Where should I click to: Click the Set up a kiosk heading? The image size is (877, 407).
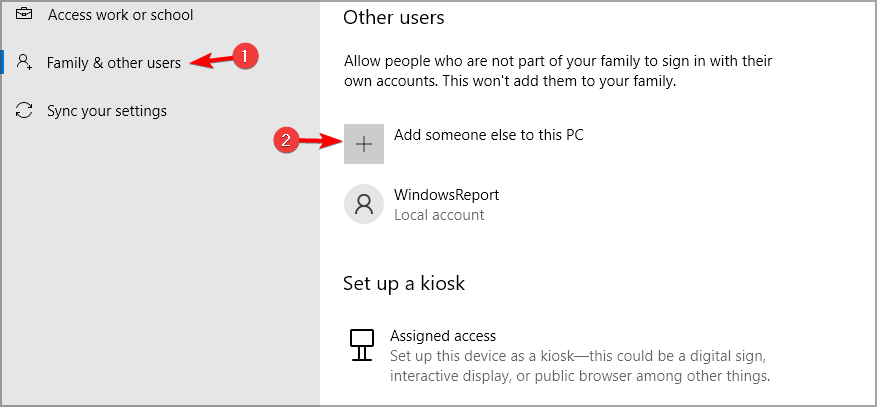pyautogui.click(x=404, y=283)
